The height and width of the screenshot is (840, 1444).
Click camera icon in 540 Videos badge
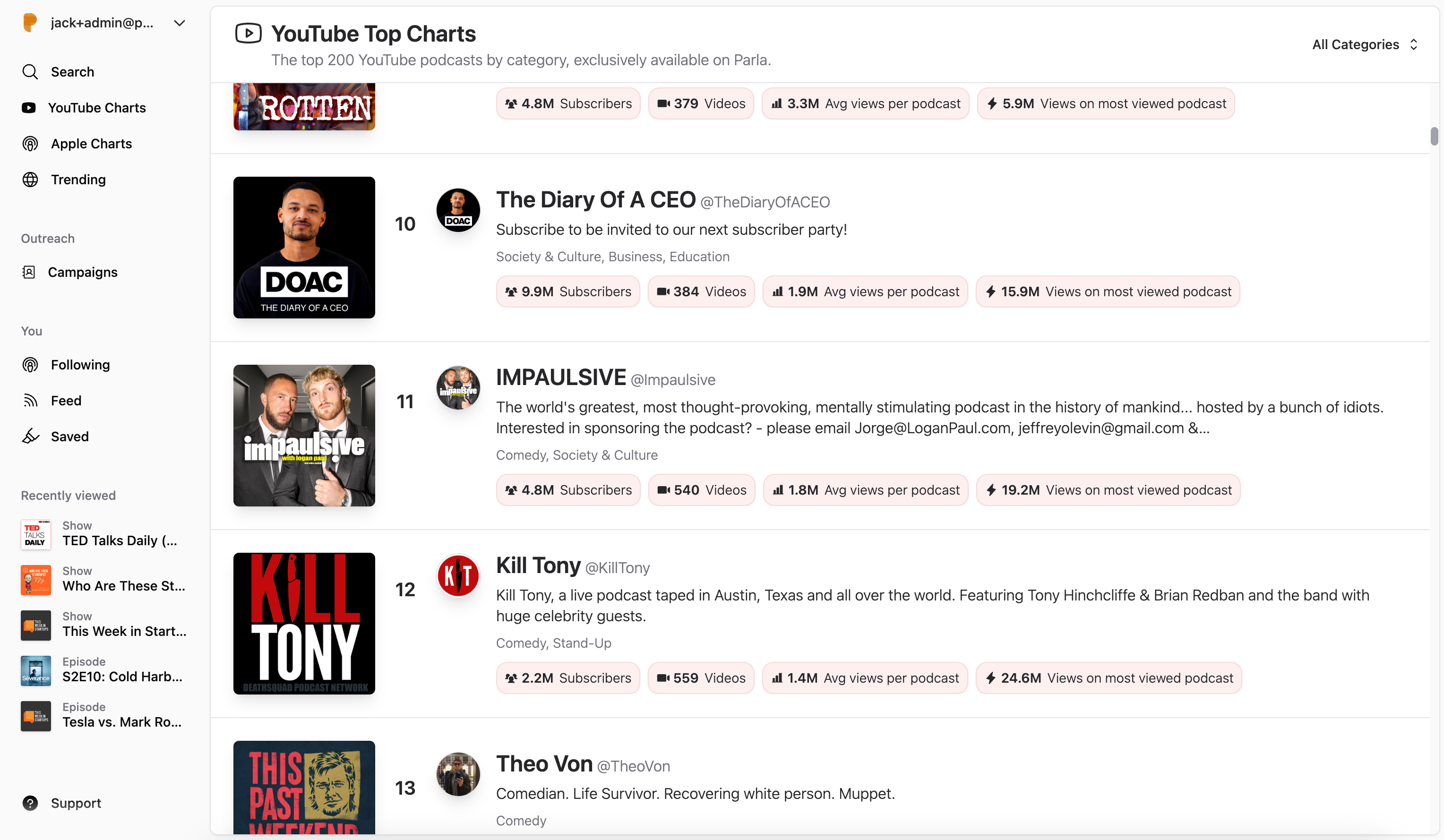pos(663,490)
